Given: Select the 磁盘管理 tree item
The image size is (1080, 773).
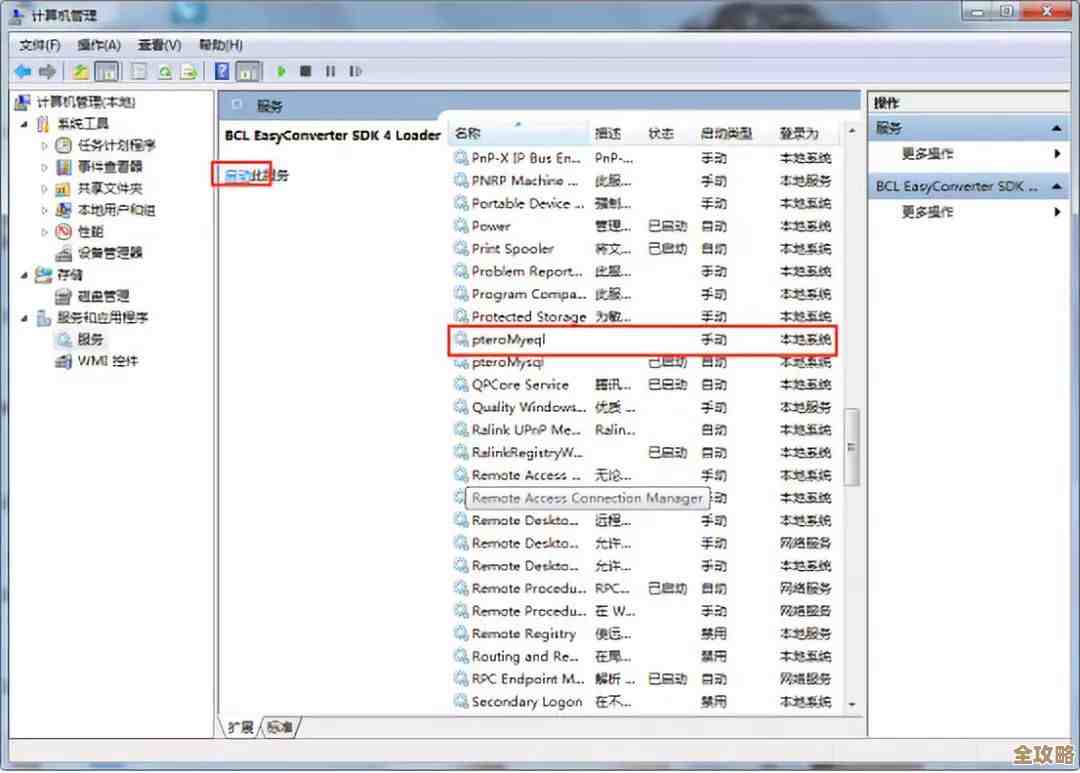Looking at the screenshot, I should pyautogui.click(x=103, y=296).
